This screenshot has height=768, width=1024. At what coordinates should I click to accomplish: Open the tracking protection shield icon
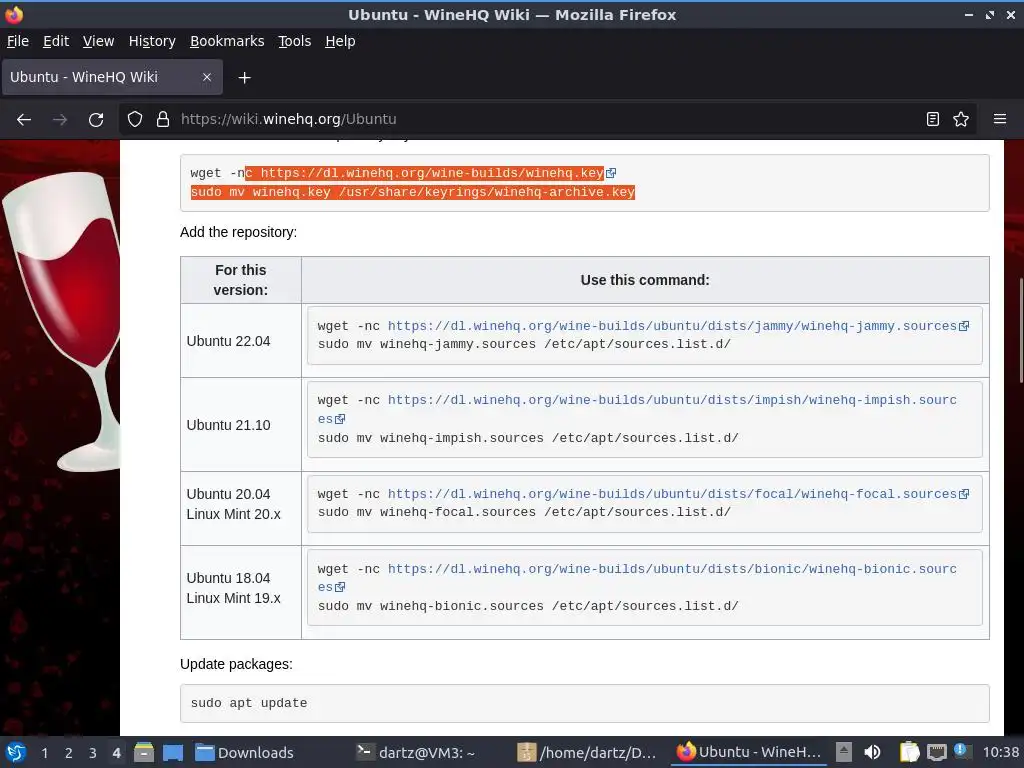(x=135, y=120)
